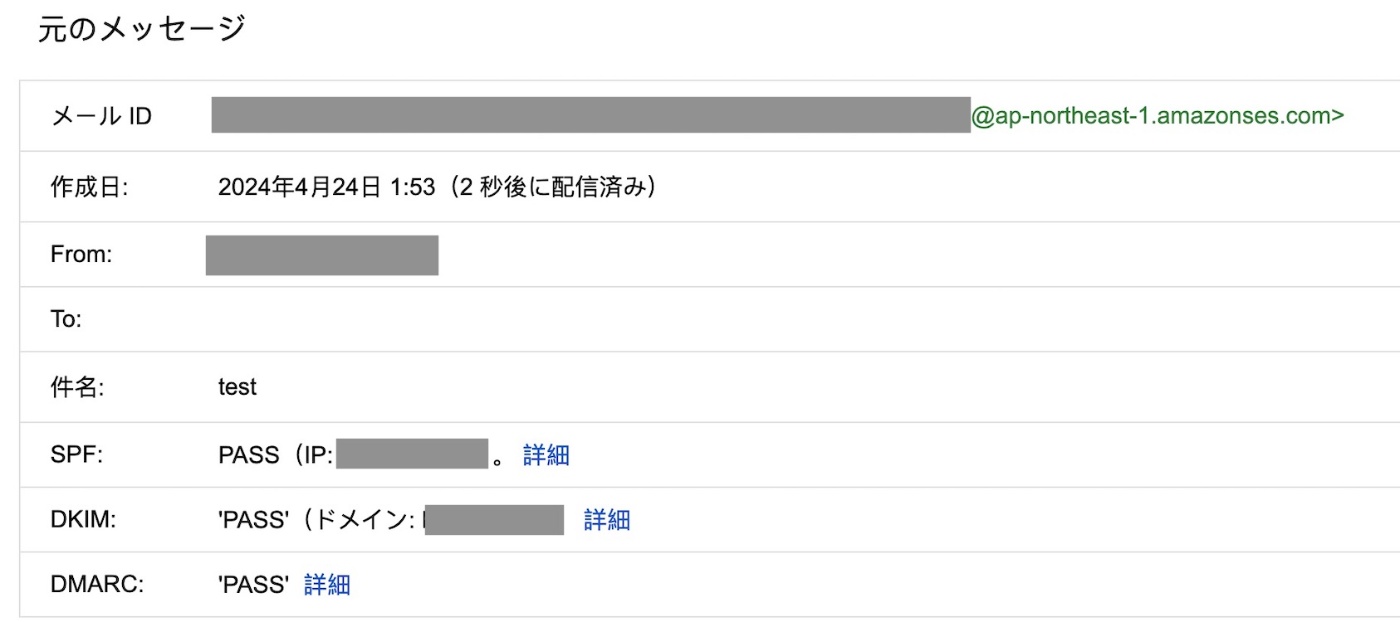The height and width of the screenshot is (622, 1400).
Task: Click the redacted SPF IP address
Action: tap(411, 456)
